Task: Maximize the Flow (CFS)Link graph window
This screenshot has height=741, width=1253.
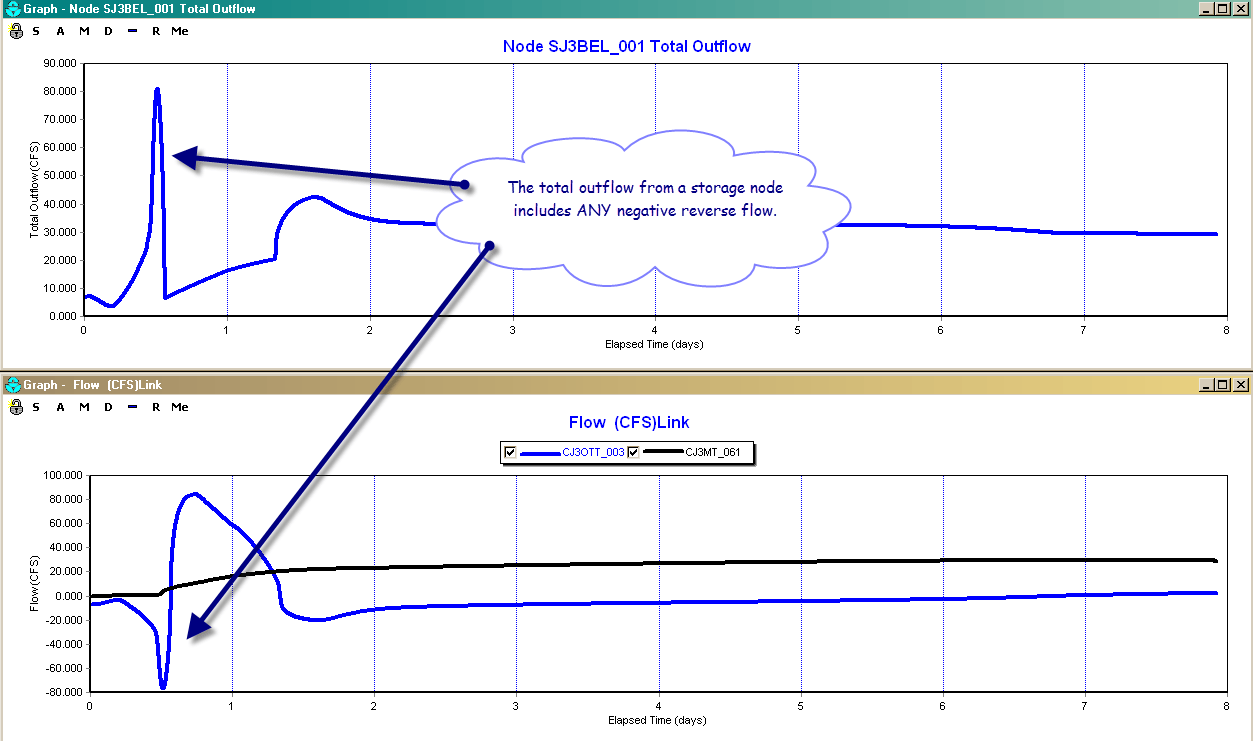Action: pyautogui.click(x=1224, y=384)
